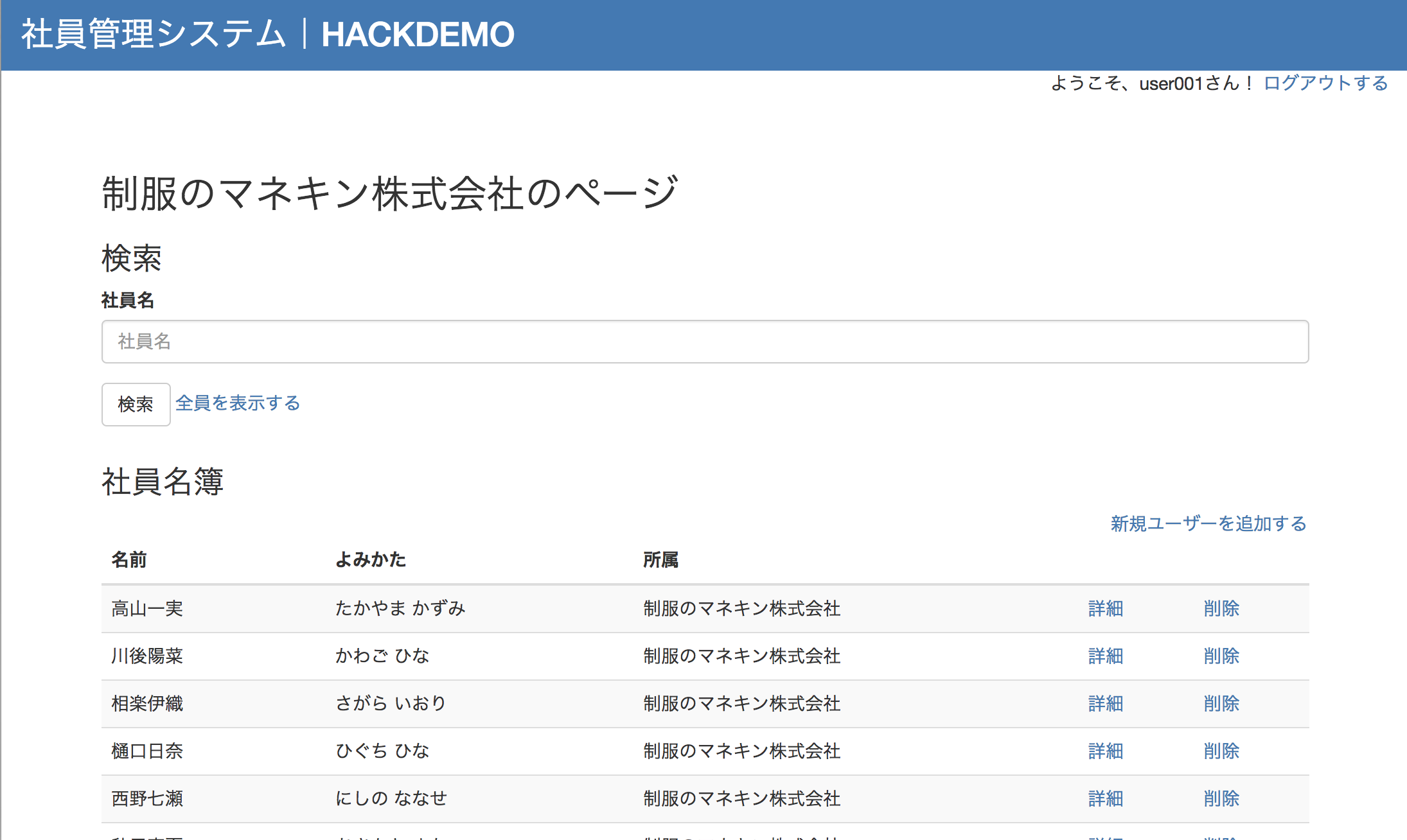Focus the 社員名 search input field
This screenshot has height=840, width=1407.
(x=705, y=342)
